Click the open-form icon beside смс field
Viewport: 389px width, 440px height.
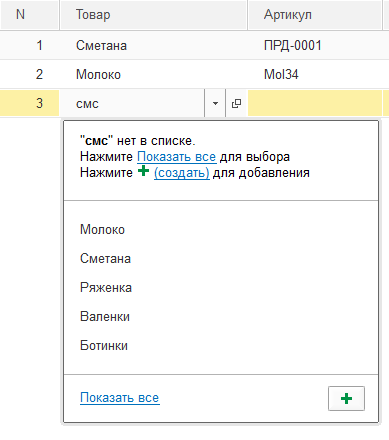236,103
